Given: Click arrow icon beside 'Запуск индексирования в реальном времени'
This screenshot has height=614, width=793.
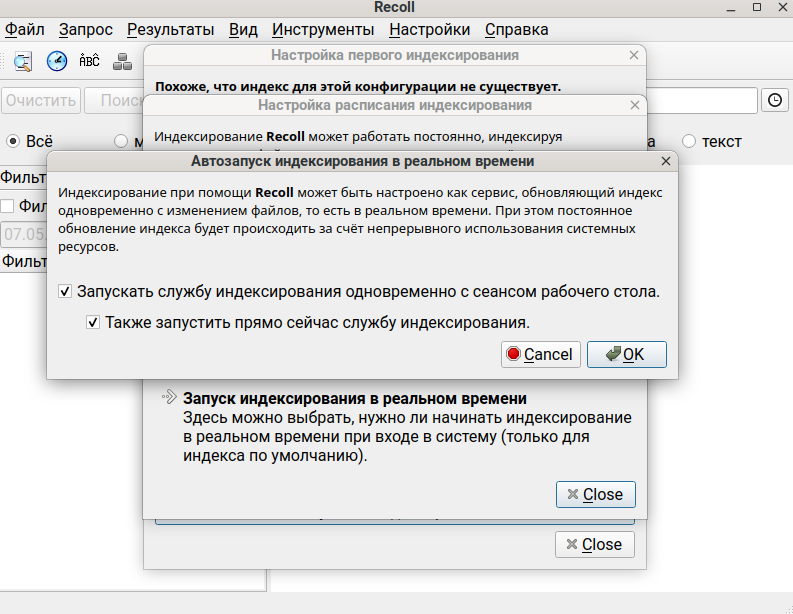Looking at the screenshot, I should coord(169,397).
